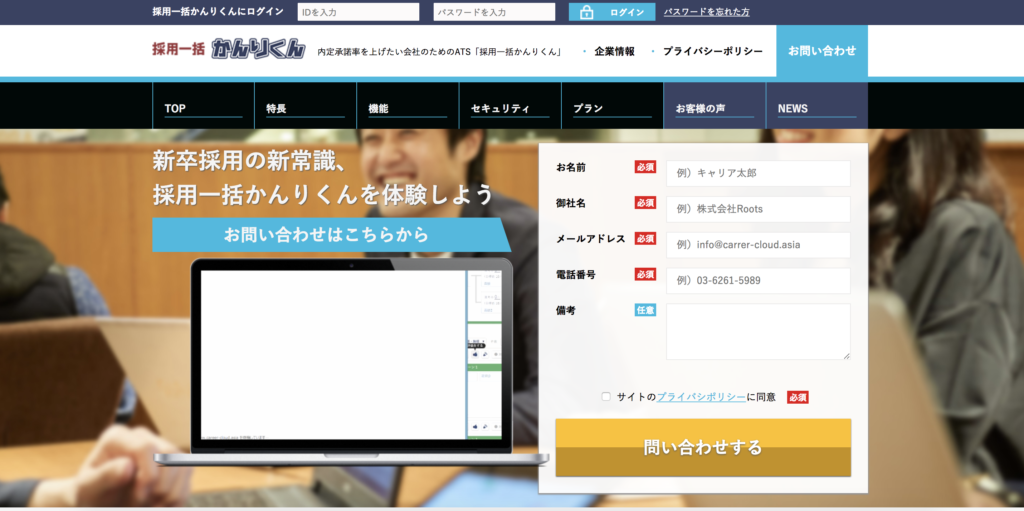
Task: Click the お問い合わせ header button
Action: coord(822,51)
